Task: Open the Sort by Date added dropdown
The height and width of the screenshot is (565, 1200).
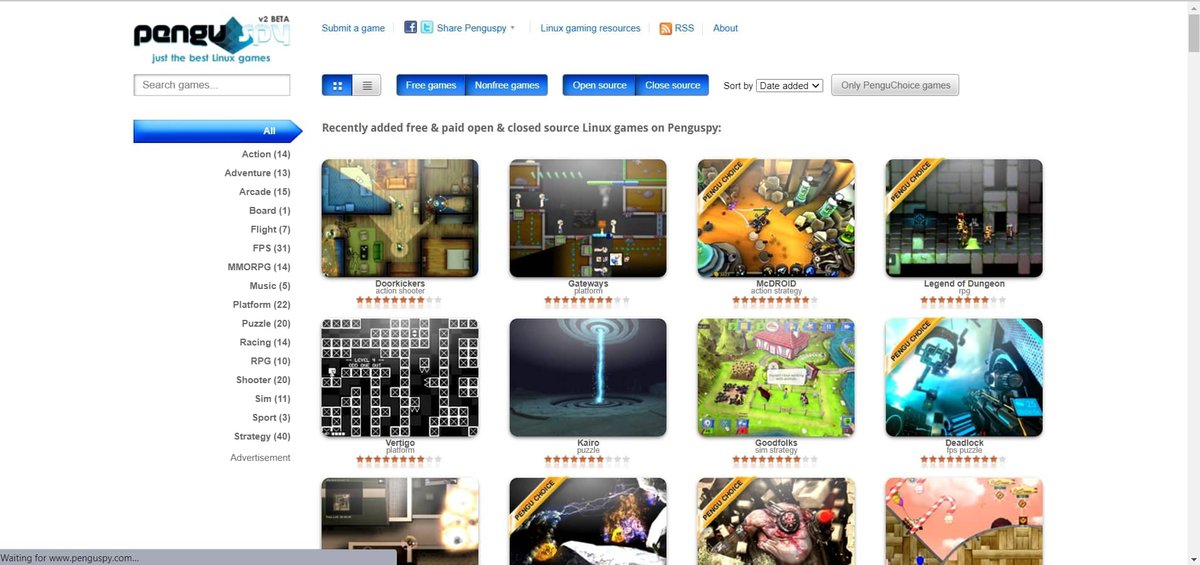Action: point(789,86)
